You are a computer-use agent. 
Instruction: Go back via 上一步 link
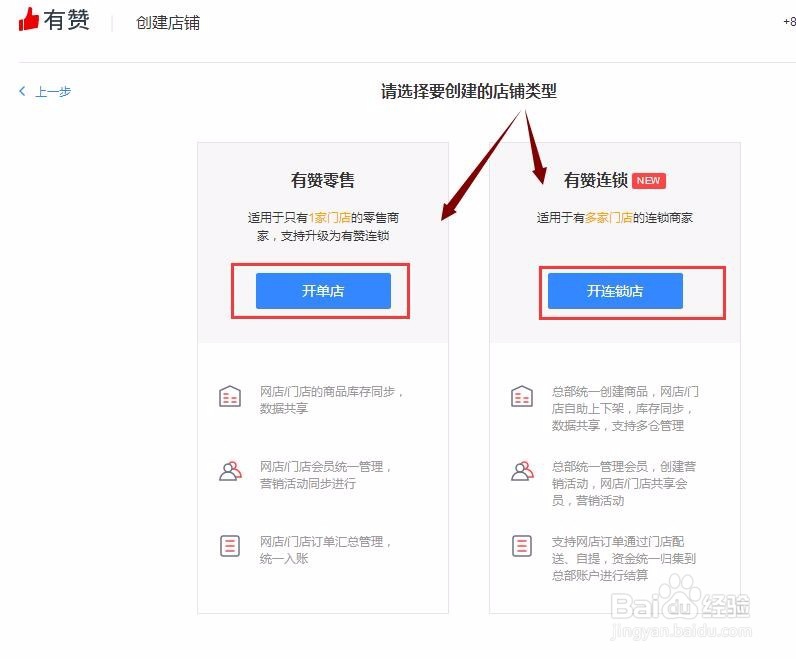[x=53, y=92]
